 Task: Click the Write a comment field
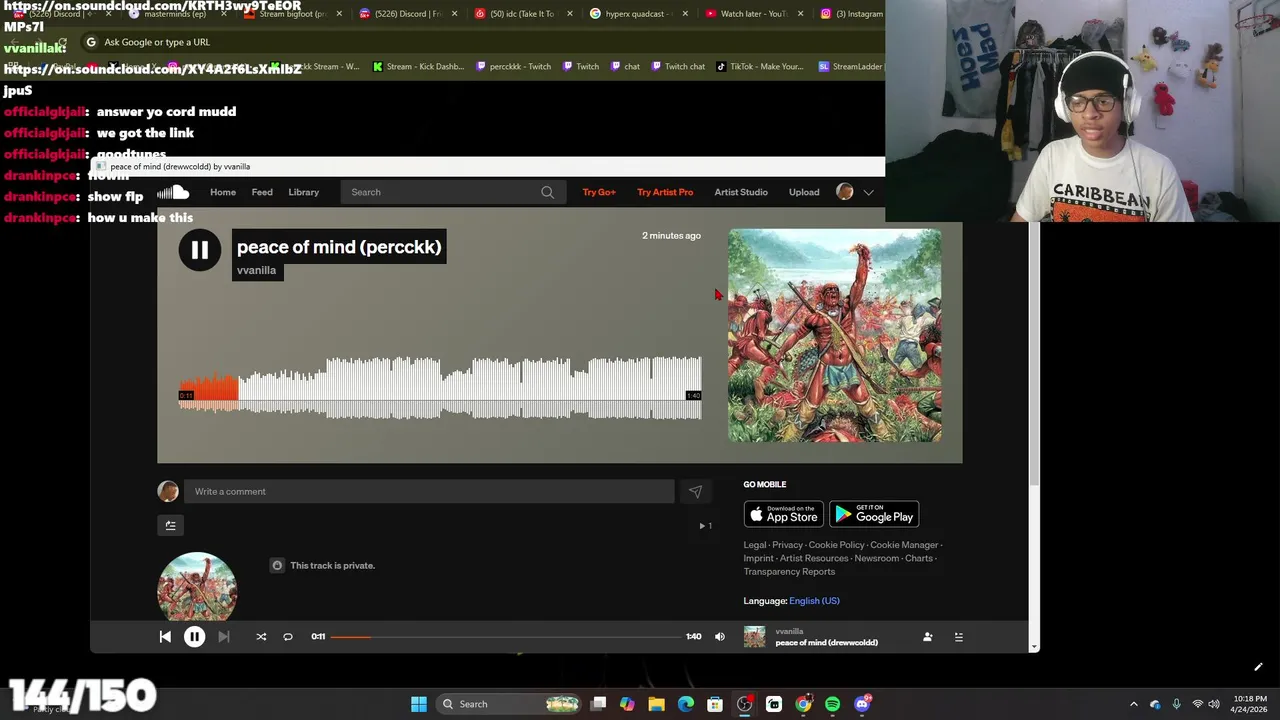coord(429,491)
